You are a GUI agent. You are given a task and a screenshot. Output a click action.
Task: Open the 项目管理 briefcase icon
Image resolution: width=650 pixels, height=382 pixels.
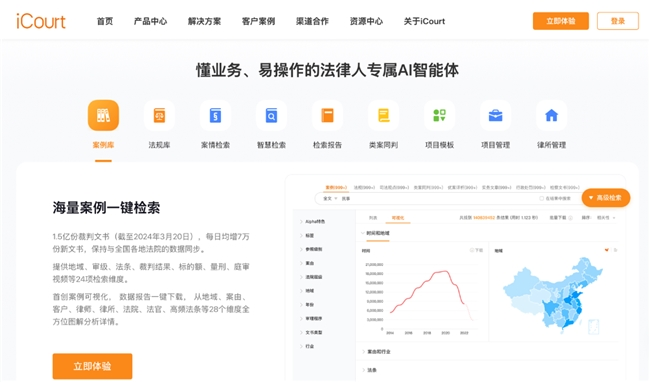click(495, 115)
